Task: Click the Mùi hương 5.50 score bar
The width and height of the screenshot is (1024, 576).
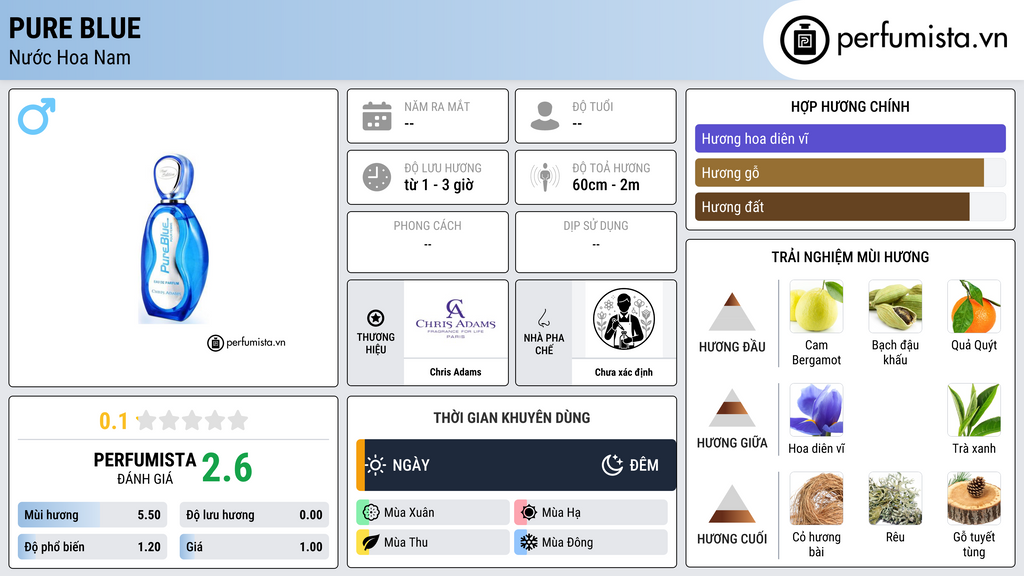Action: pyautogui.click(x=92, y=515)
